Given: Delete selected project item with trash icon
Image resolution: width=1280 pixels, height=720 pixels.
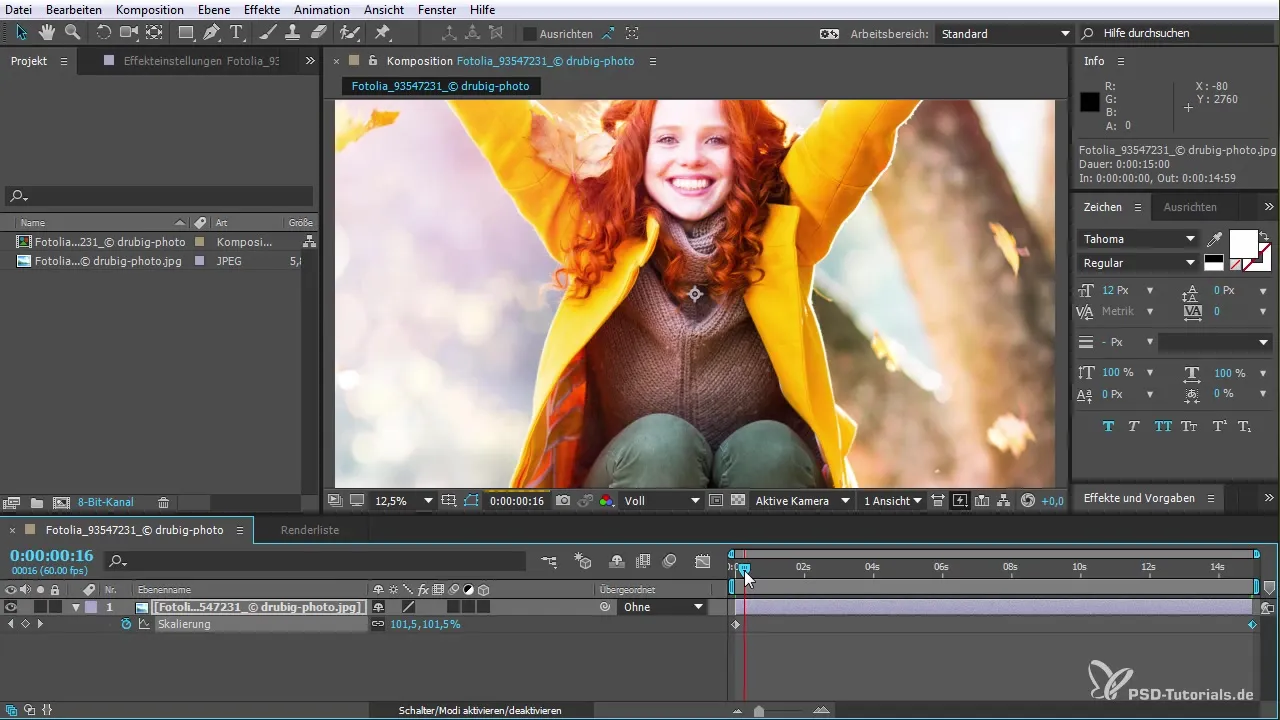Looking at the screenshot, I should point(163,502).
